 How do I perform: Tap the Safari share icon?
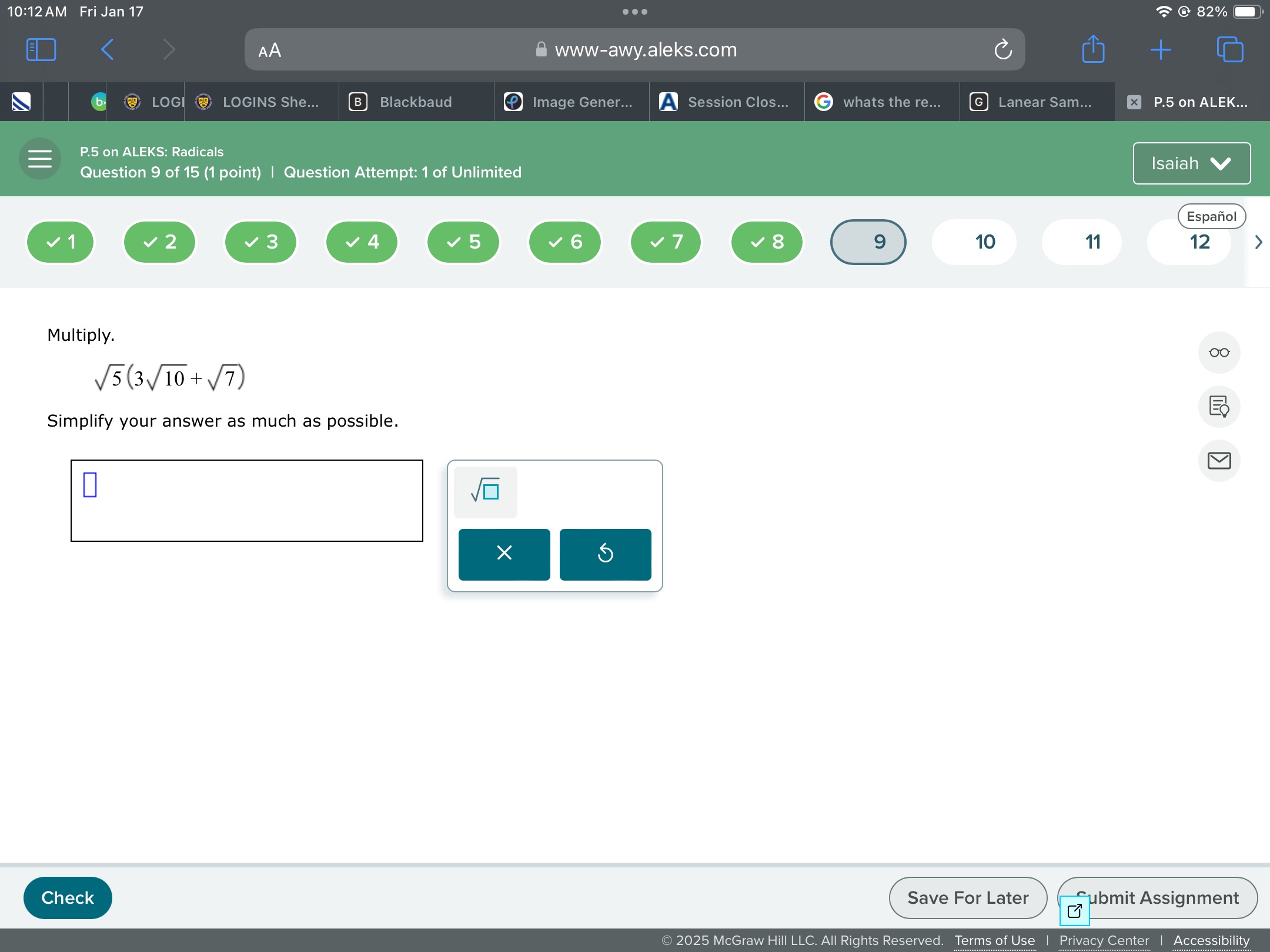point(1093,49)
